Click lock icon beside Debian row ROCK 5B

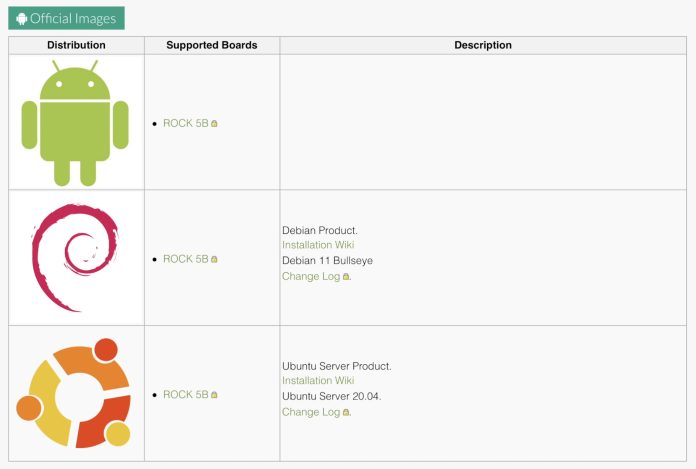(x=214, y=259)
